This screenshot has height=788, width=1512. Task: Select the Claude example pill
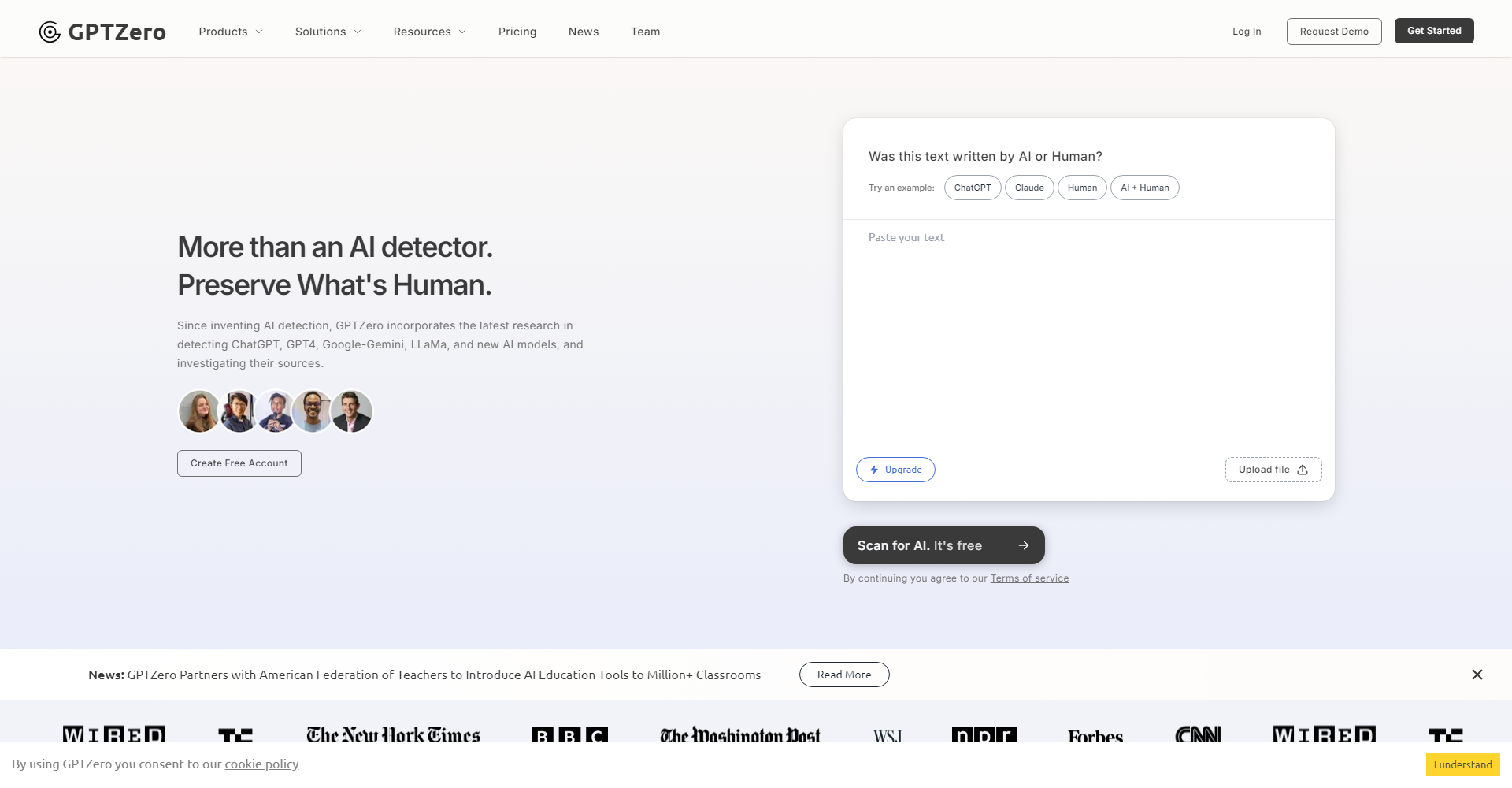click(x=1029, y=188)
